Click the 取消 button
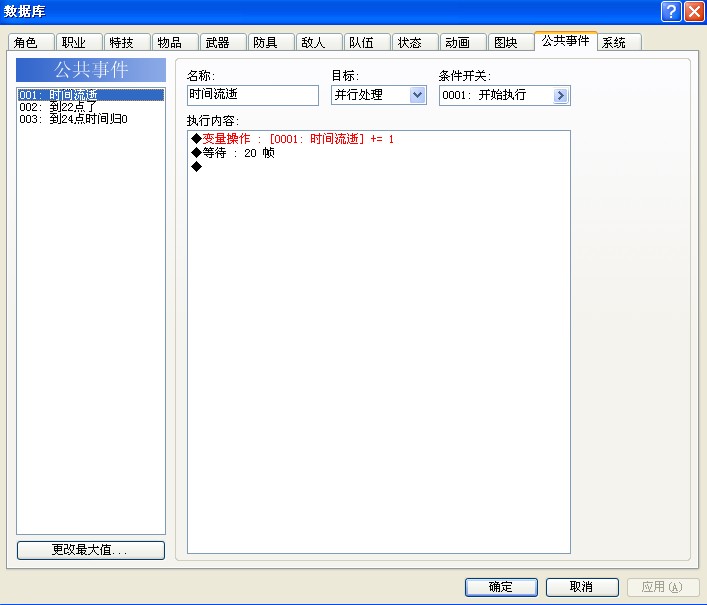 point(582,587)
